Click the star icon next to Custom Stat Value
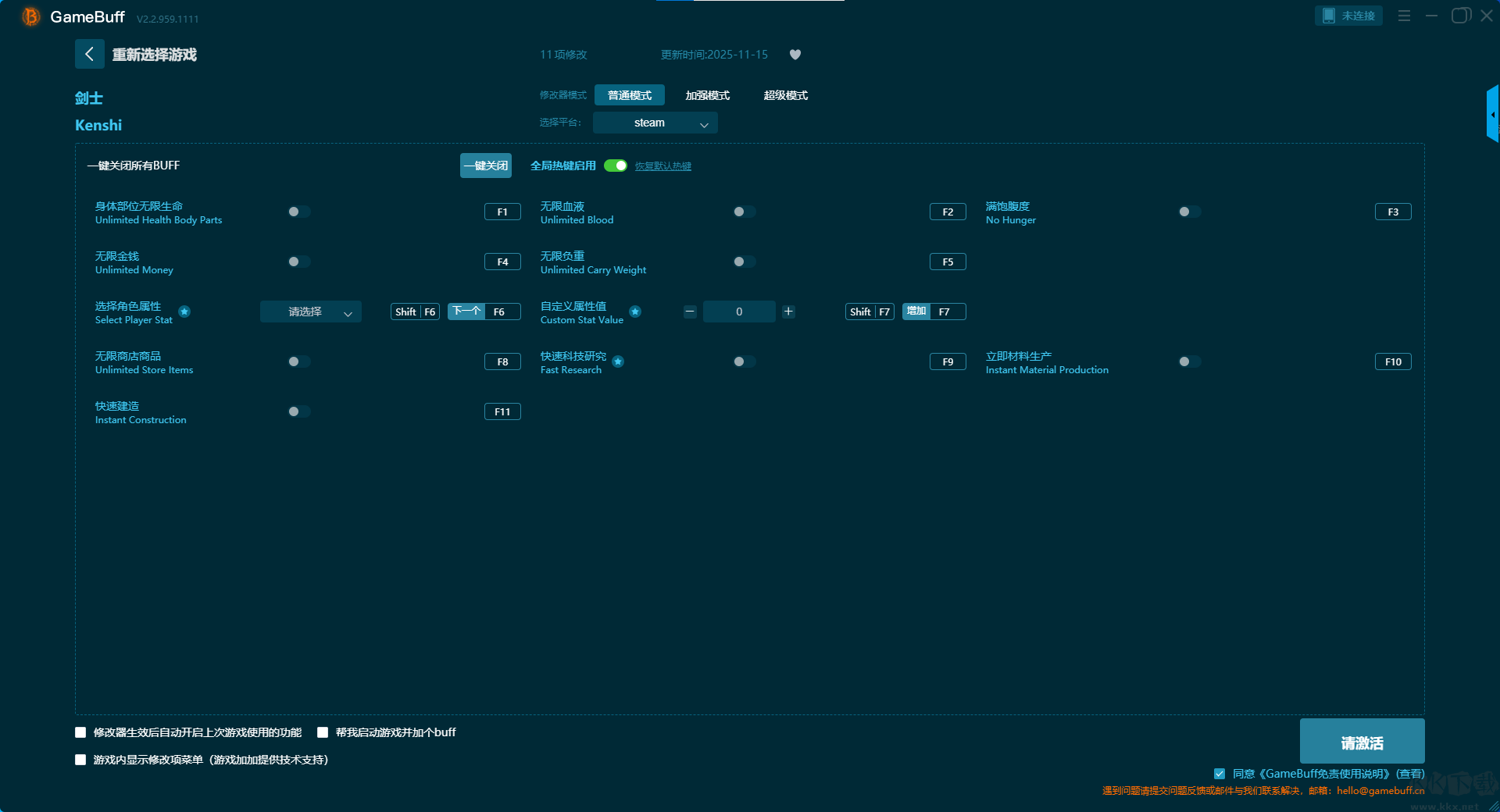1500x812 pixels. pos(635,312)
